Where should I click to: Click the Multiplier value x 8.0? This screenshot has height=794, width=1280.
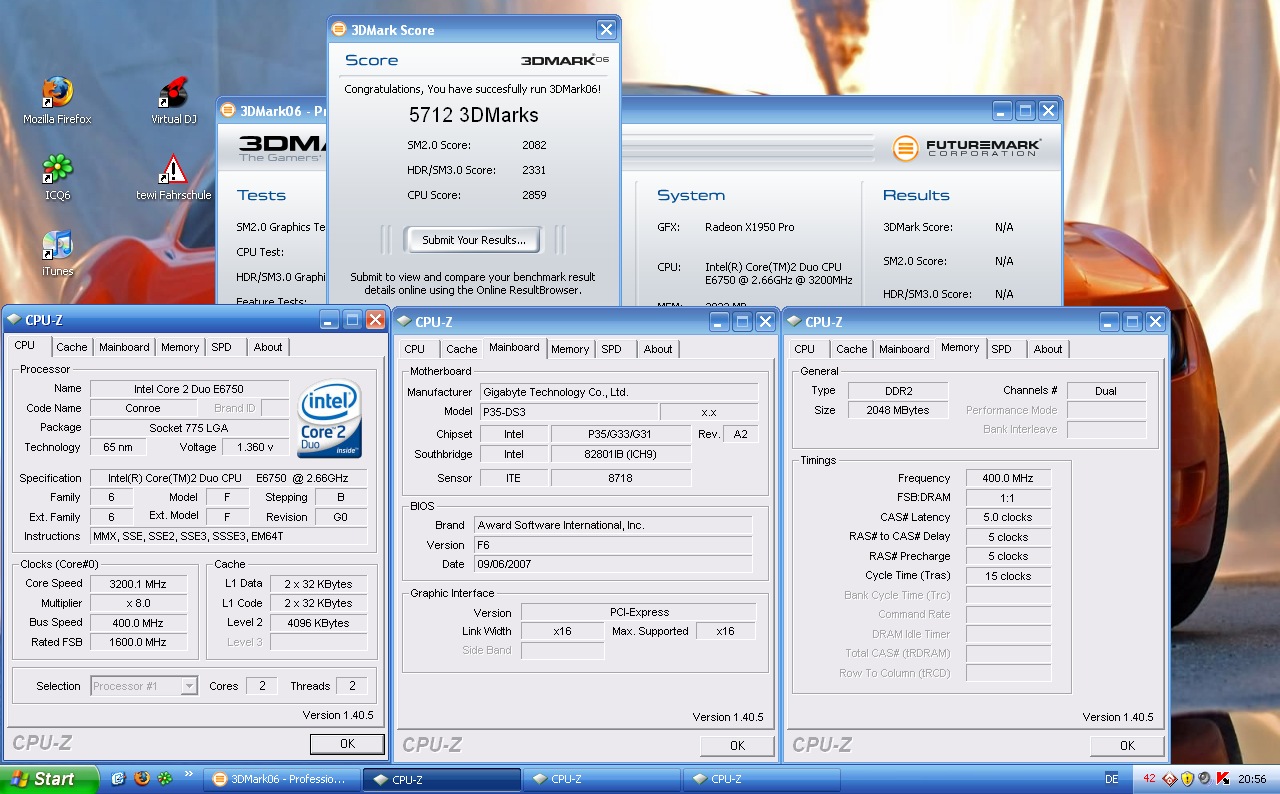[138, 603]
